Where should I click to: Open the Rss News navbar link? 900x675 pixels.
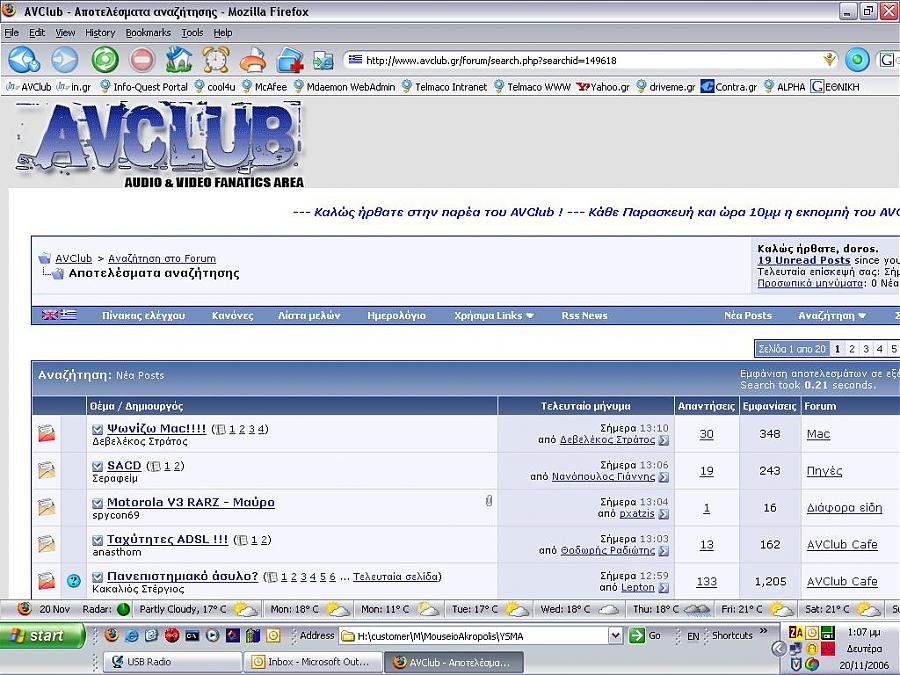[x=584, y=315]
